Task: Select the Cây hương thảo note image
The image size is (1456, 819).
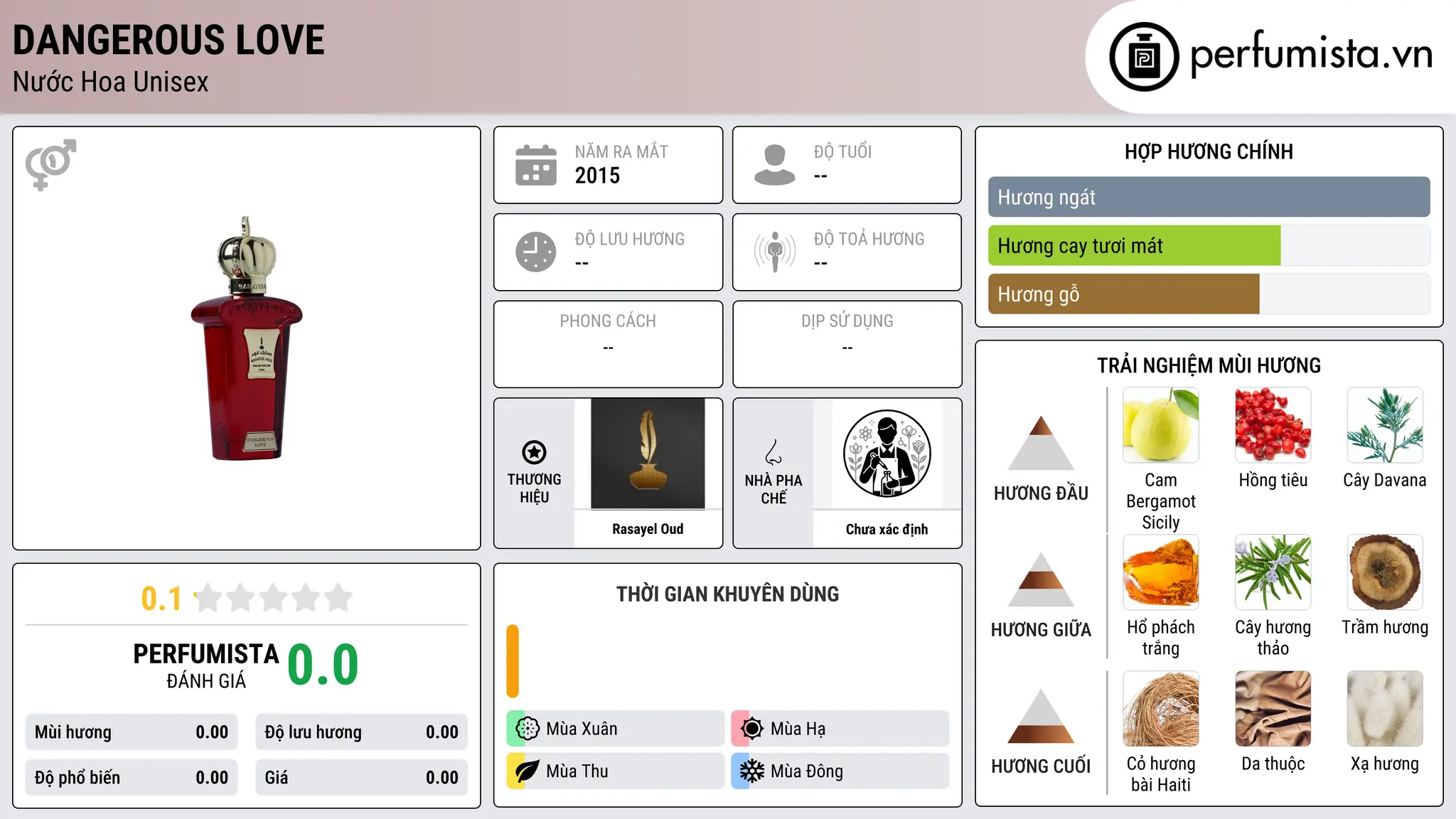Action: 1273,572
